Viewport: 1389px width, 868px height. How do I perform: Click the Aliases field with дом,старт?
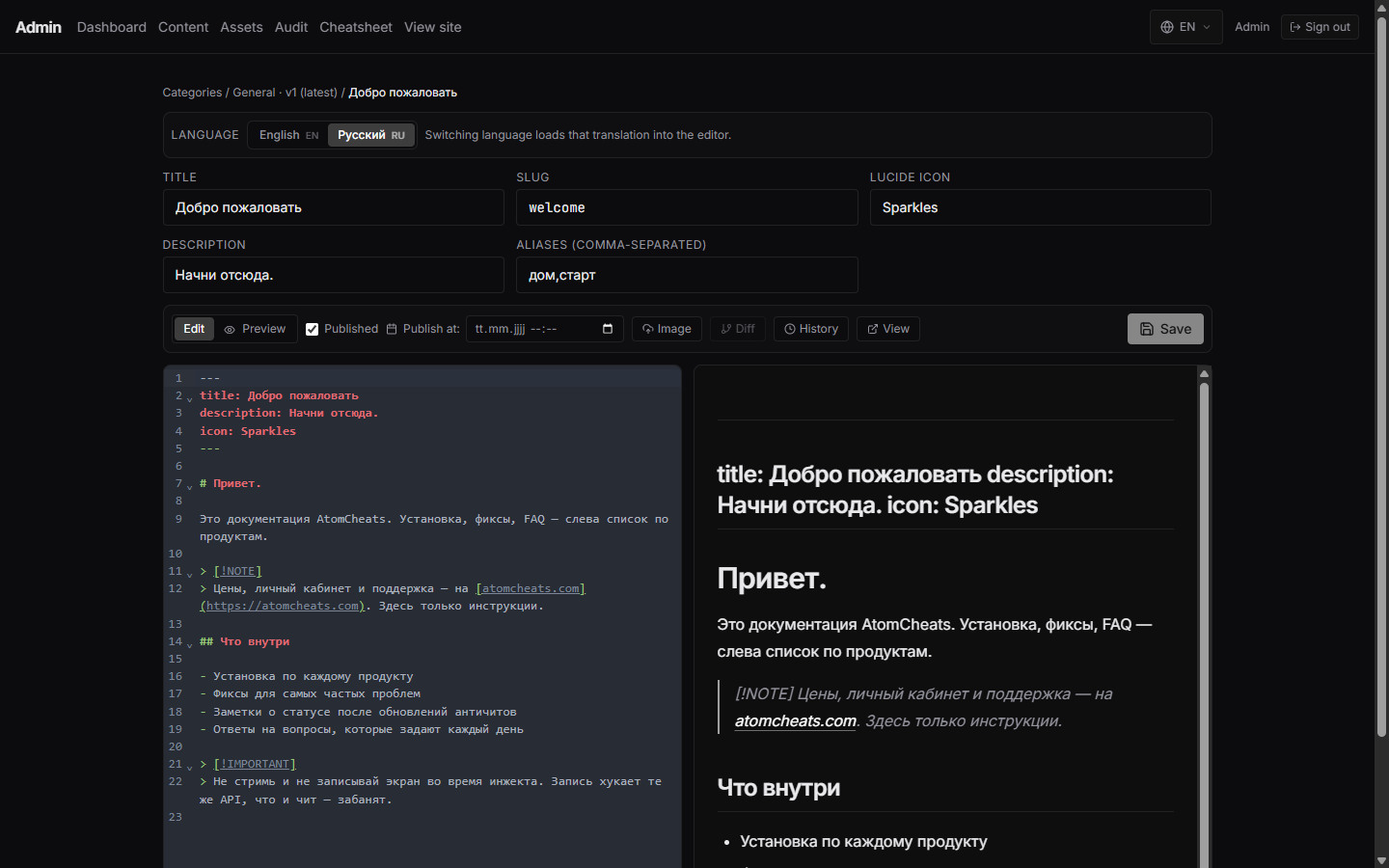(x=687, y=275)
